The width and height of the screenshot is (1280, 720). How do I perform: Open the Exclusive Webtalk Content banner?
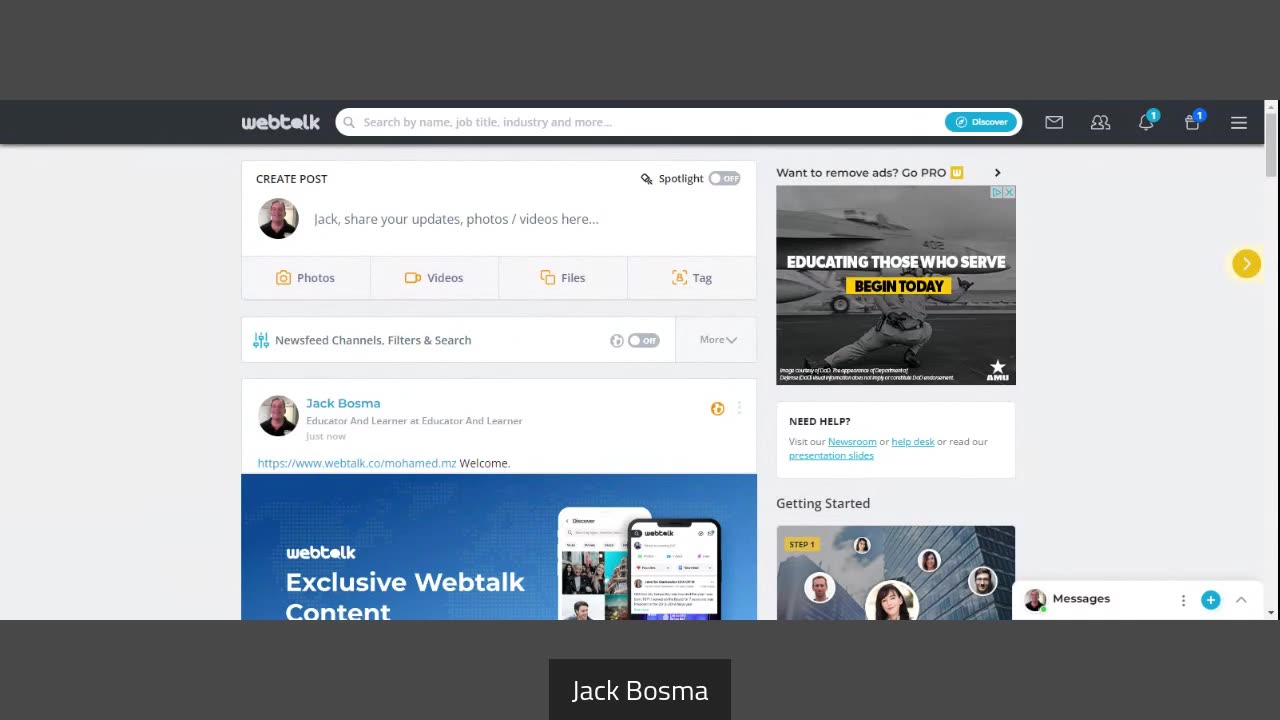(499, 547)
